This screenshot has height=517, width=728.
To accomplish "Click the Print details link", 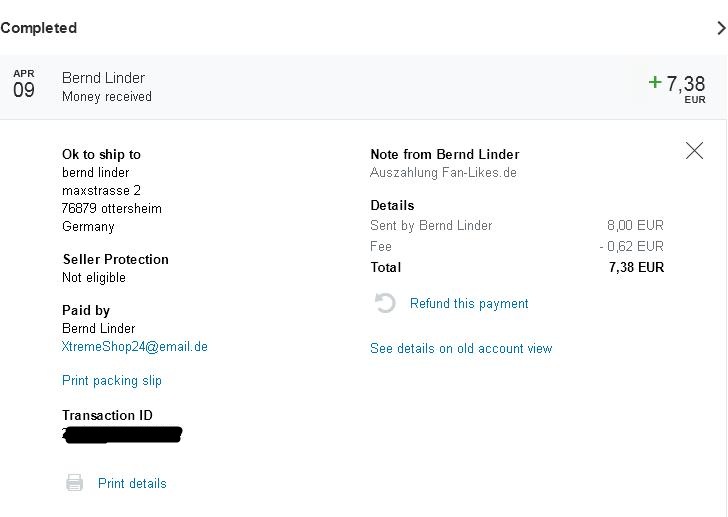I will click(132, 484).
